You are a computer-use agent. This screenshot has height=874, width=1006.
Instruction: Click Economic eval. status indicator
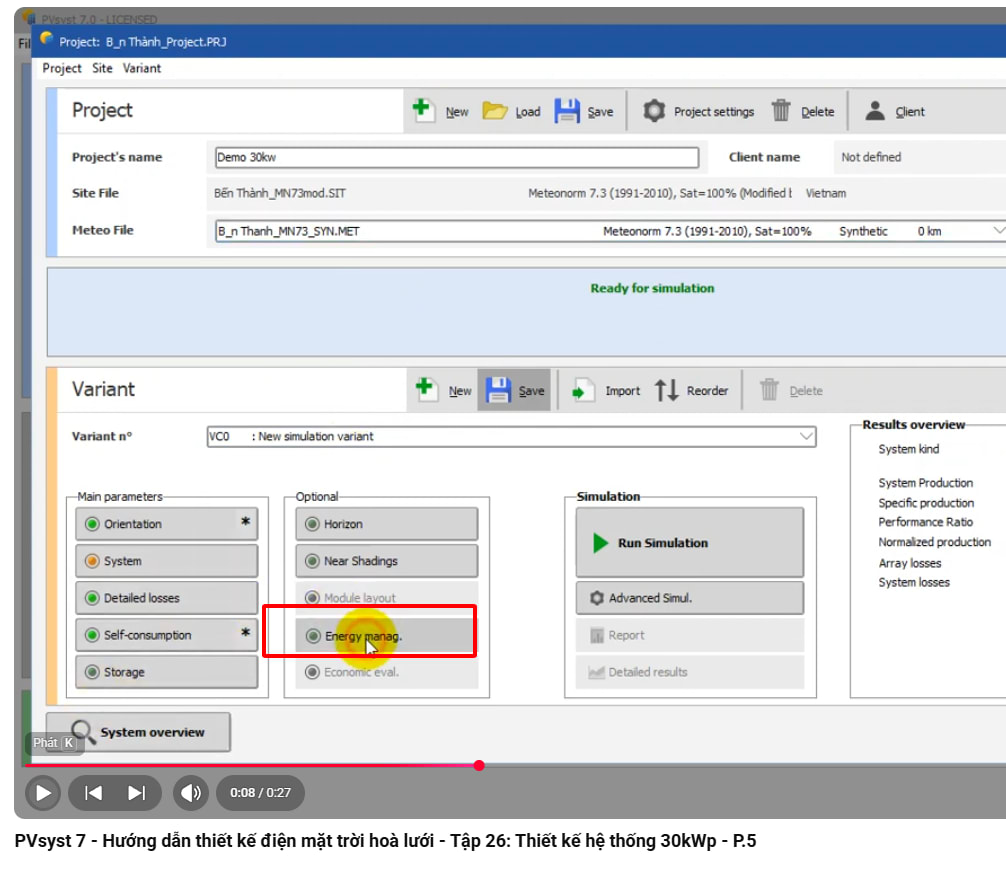pyautogui.click(x=312, y=672)
